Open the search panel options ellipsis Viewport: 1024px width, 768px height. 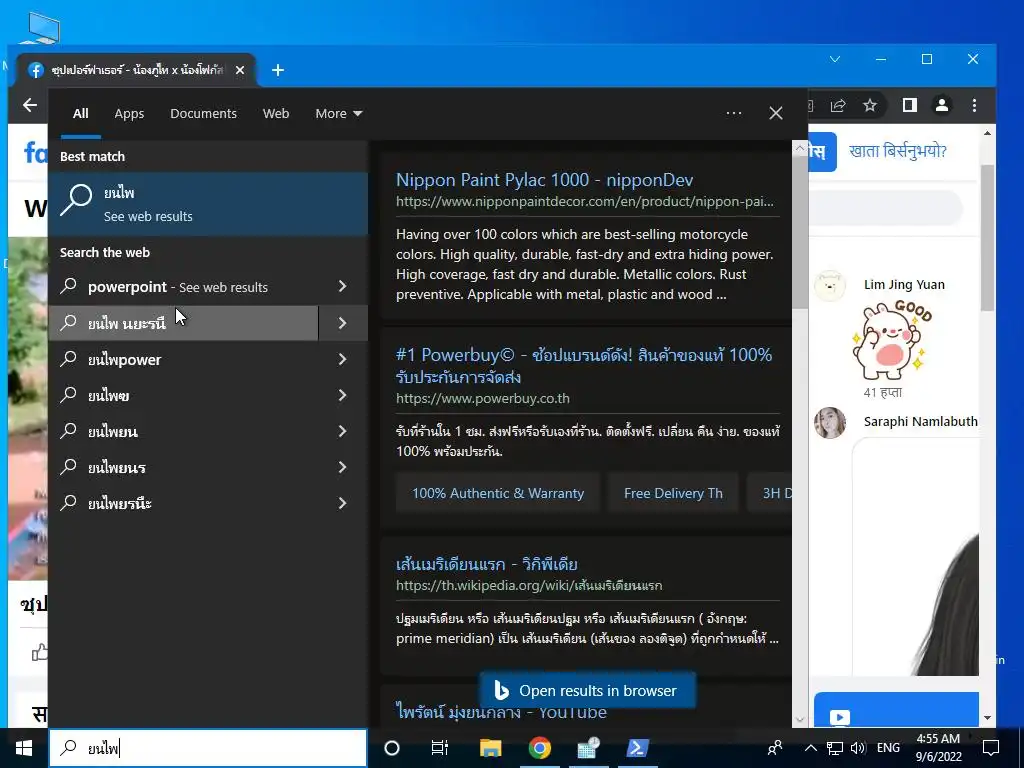click(733, 113)
